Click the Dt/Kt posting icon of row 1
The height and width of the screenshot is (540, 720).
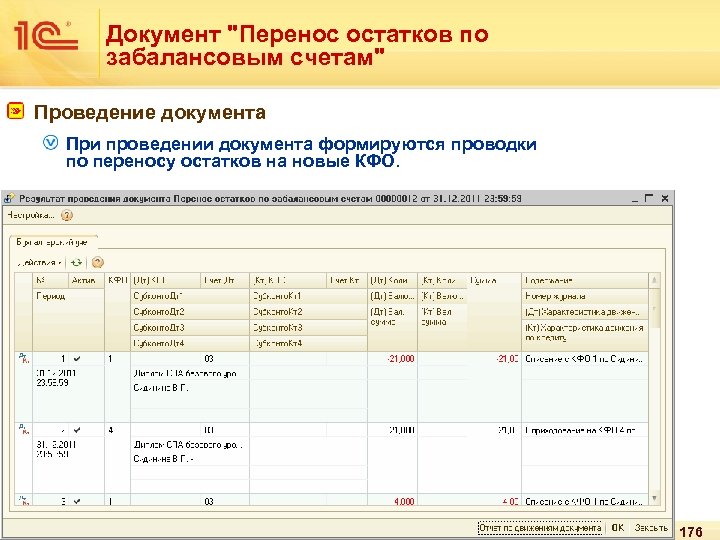tap(23, 358)
